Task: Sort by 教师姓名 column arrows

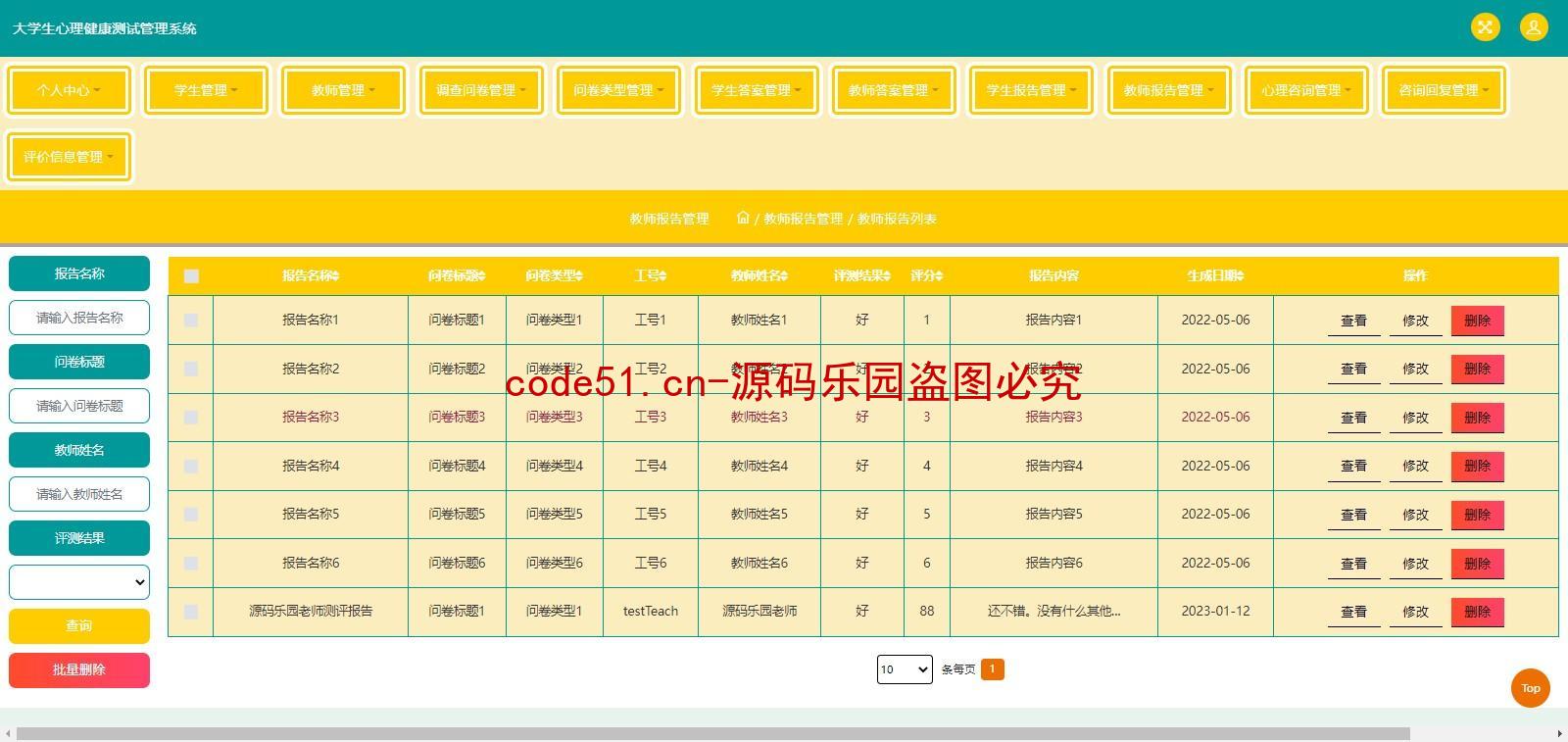Action: point(783,276)
